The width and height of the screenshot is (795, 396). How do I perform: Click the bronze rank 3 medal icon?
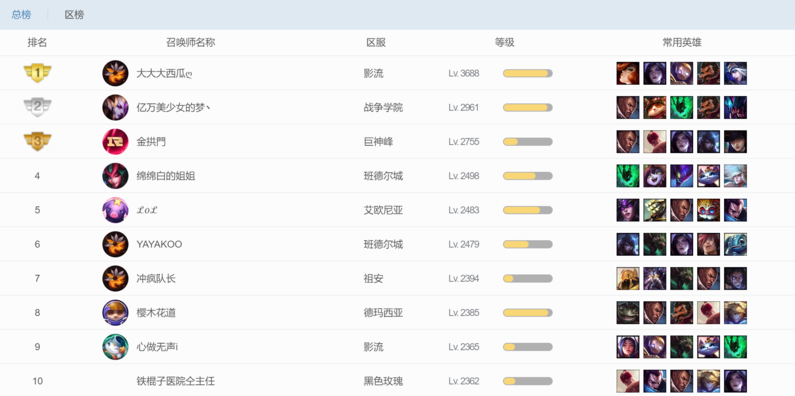point(38,141)
